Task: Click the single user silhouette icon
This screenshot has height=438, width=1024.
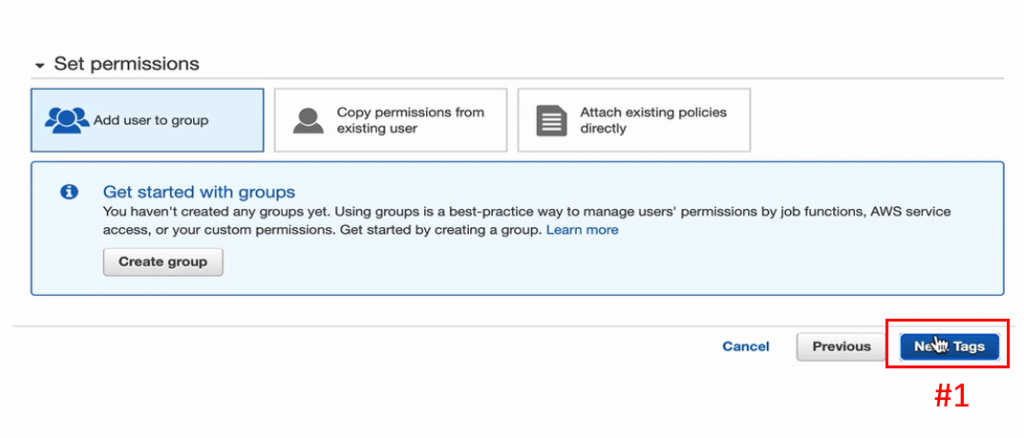Action: (307, 120)
